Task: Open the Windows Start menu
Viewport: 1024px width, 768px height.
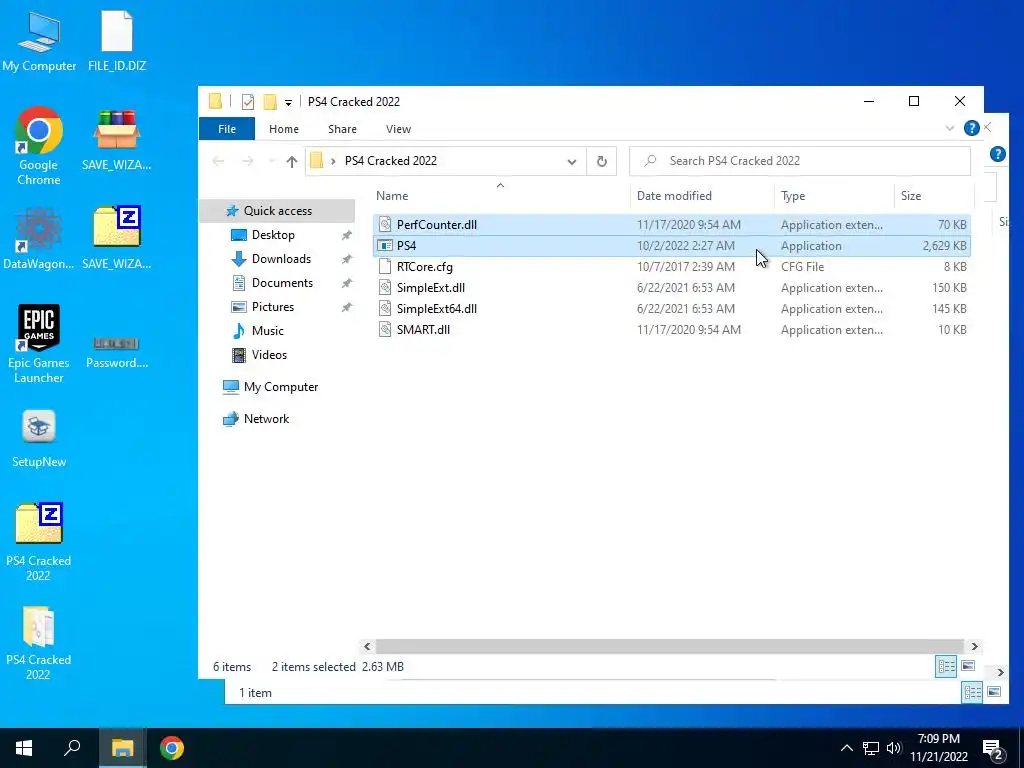Action: [24, 748]
